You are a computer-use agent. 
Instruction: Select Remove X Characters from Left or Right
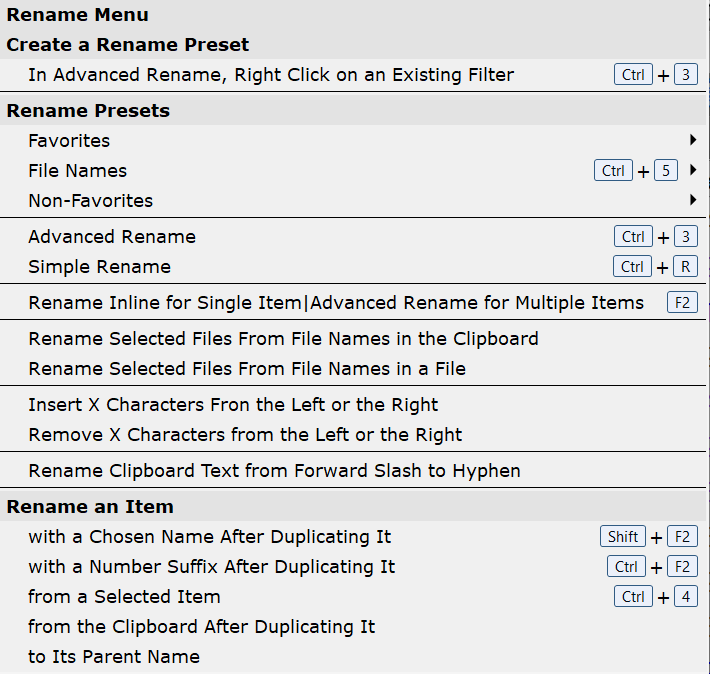[x=245, y=435]
